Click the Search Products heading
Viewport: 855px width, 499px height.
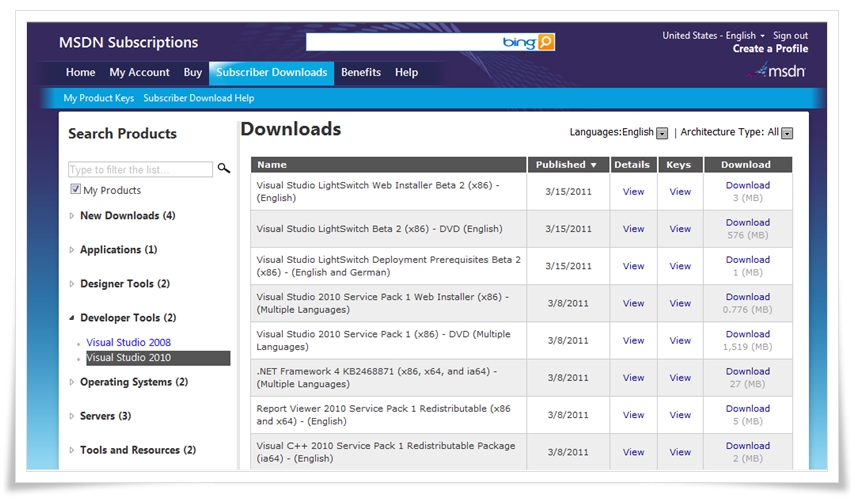click(x=122, y=134)
